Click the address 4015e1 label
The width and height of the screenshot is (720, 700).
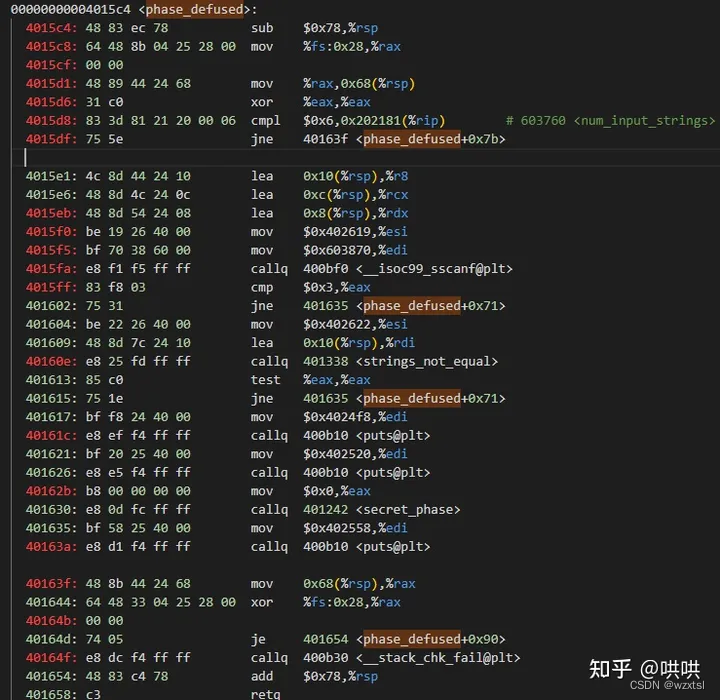pos(51,176)
